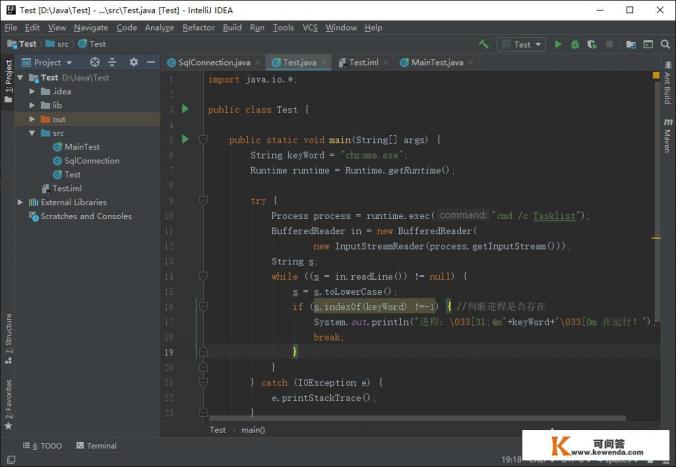This screenshot has width=676, height=467.
Task: Collapse the Test project root node
Action: point(20,78)
